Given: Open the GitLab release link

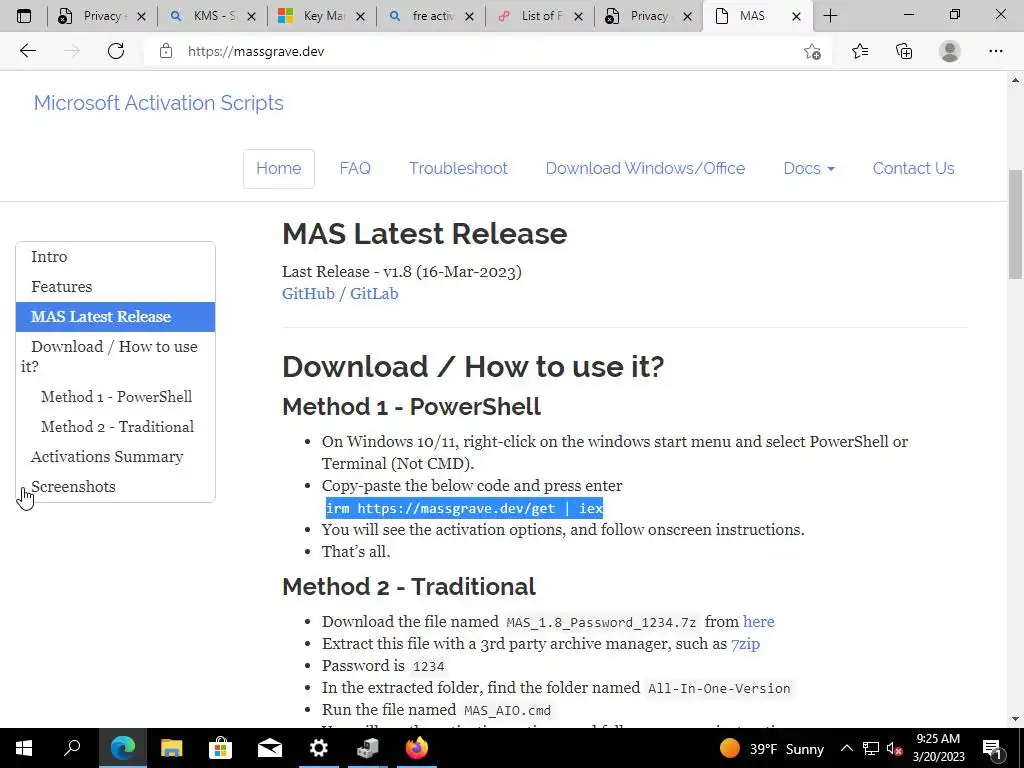Looking at the screenshot, I should tap(374, 294).
